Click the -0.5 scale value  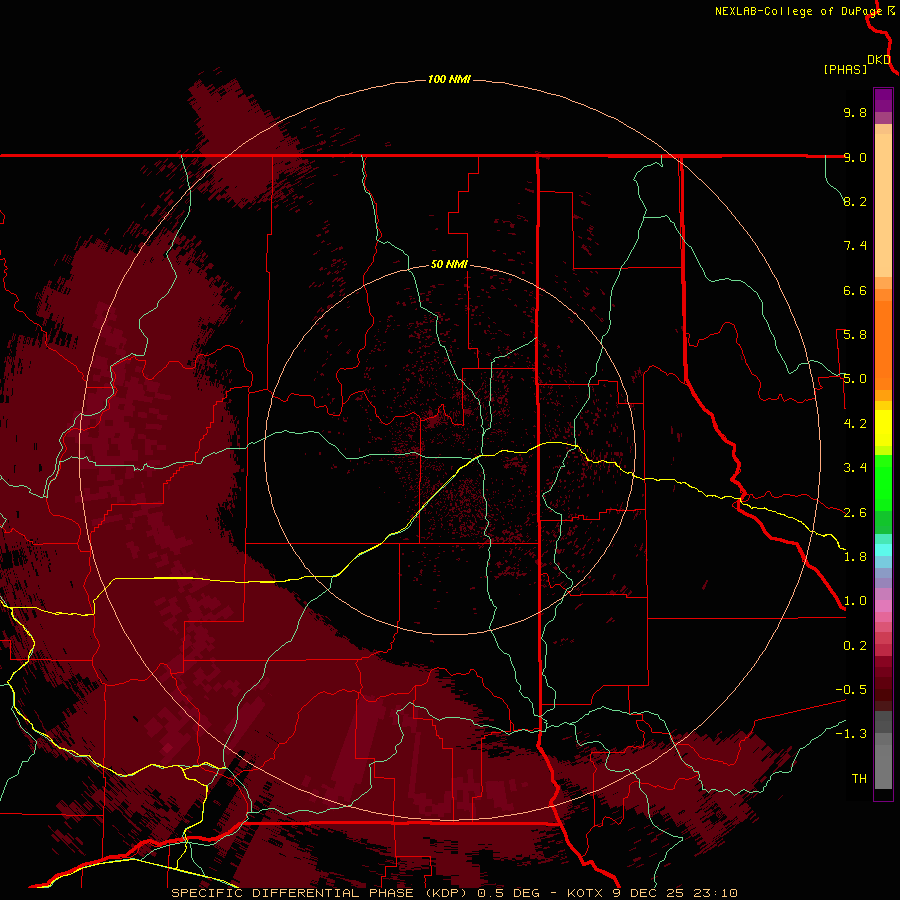pos(851,690)
